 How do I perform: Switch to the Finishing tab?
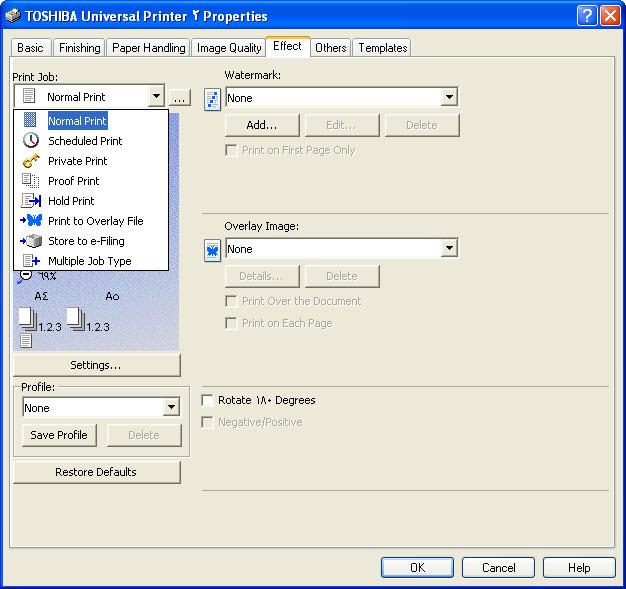79,48
